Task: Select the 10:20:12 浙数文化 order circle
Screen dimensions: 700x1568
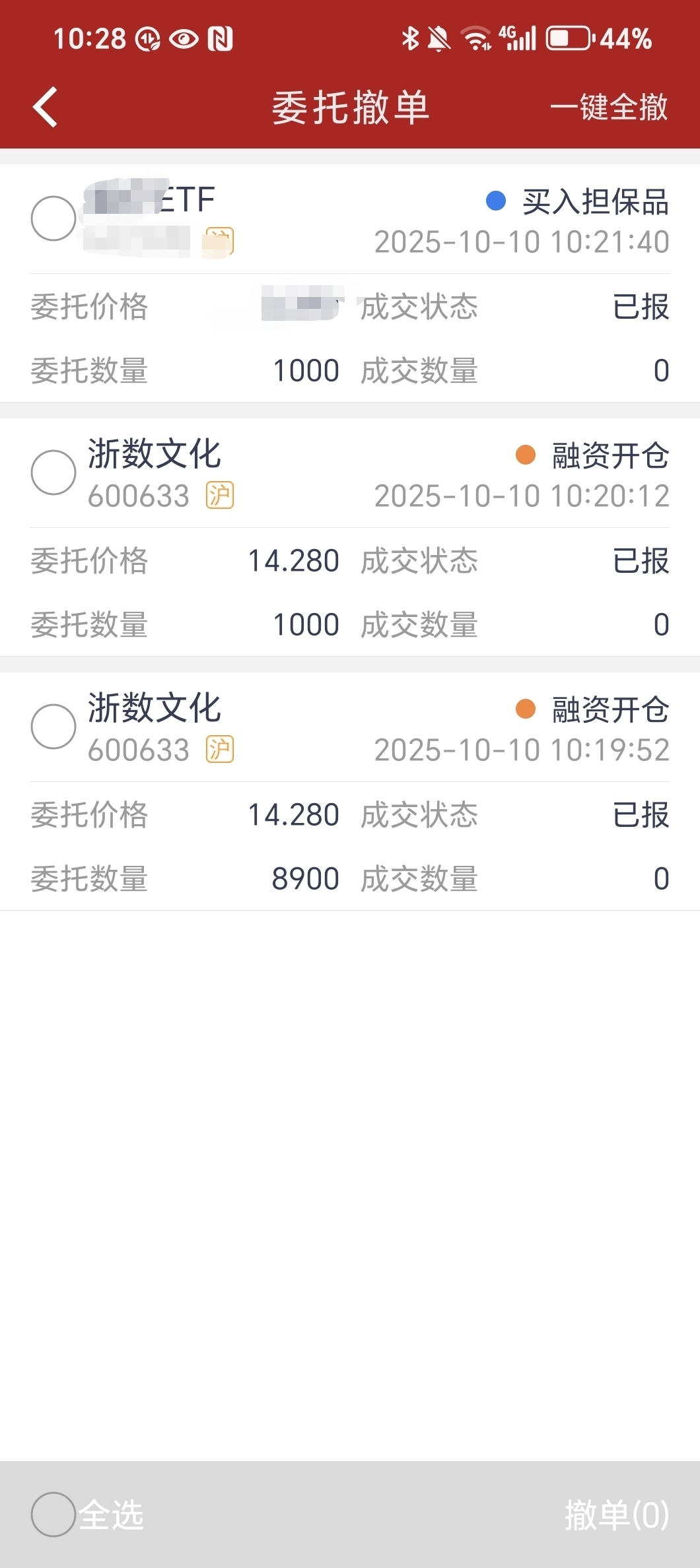Action: click(x=53, y=473)
